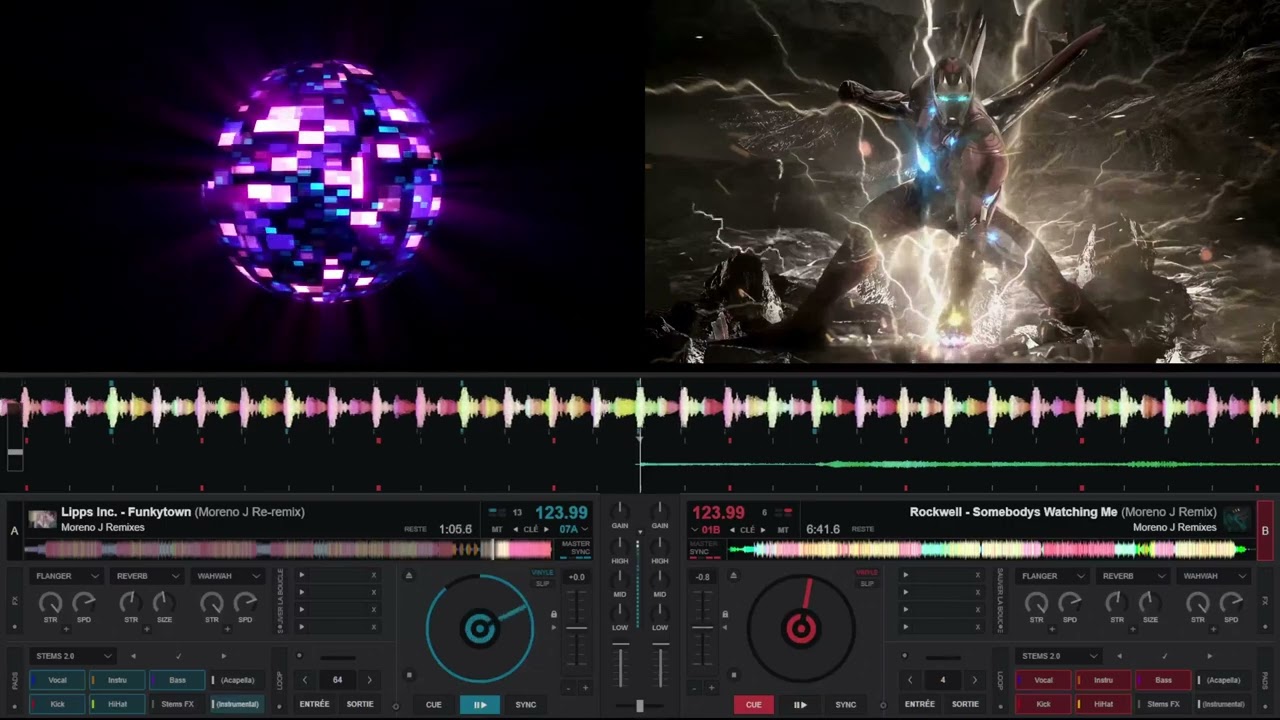
Task: Go to next pad page on deck B
Action: point(1210,656)
